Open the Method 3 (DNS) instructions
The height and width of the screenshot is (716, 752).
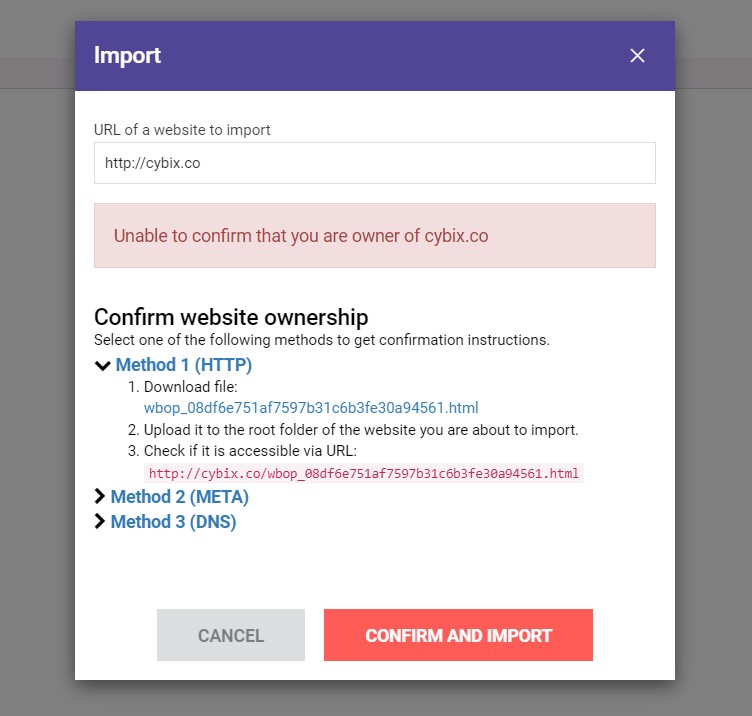coord(174,522)
